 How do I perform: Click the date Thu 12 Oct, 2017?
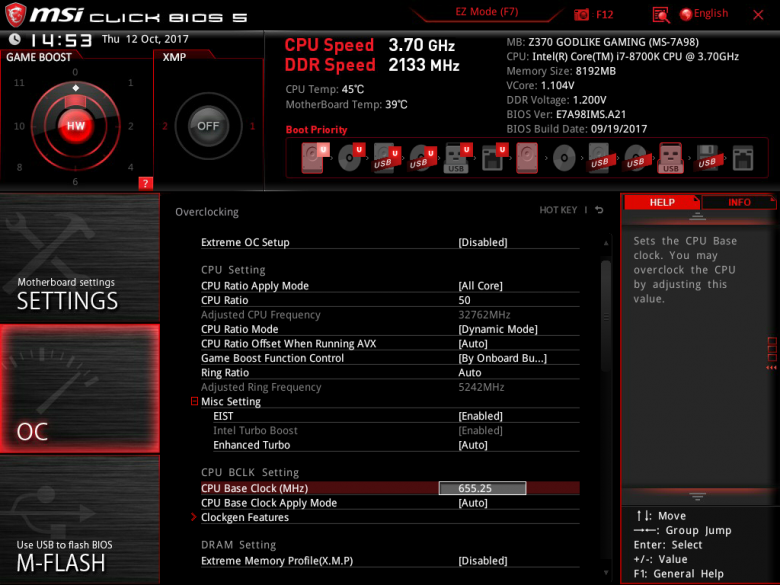coord(145,39)
